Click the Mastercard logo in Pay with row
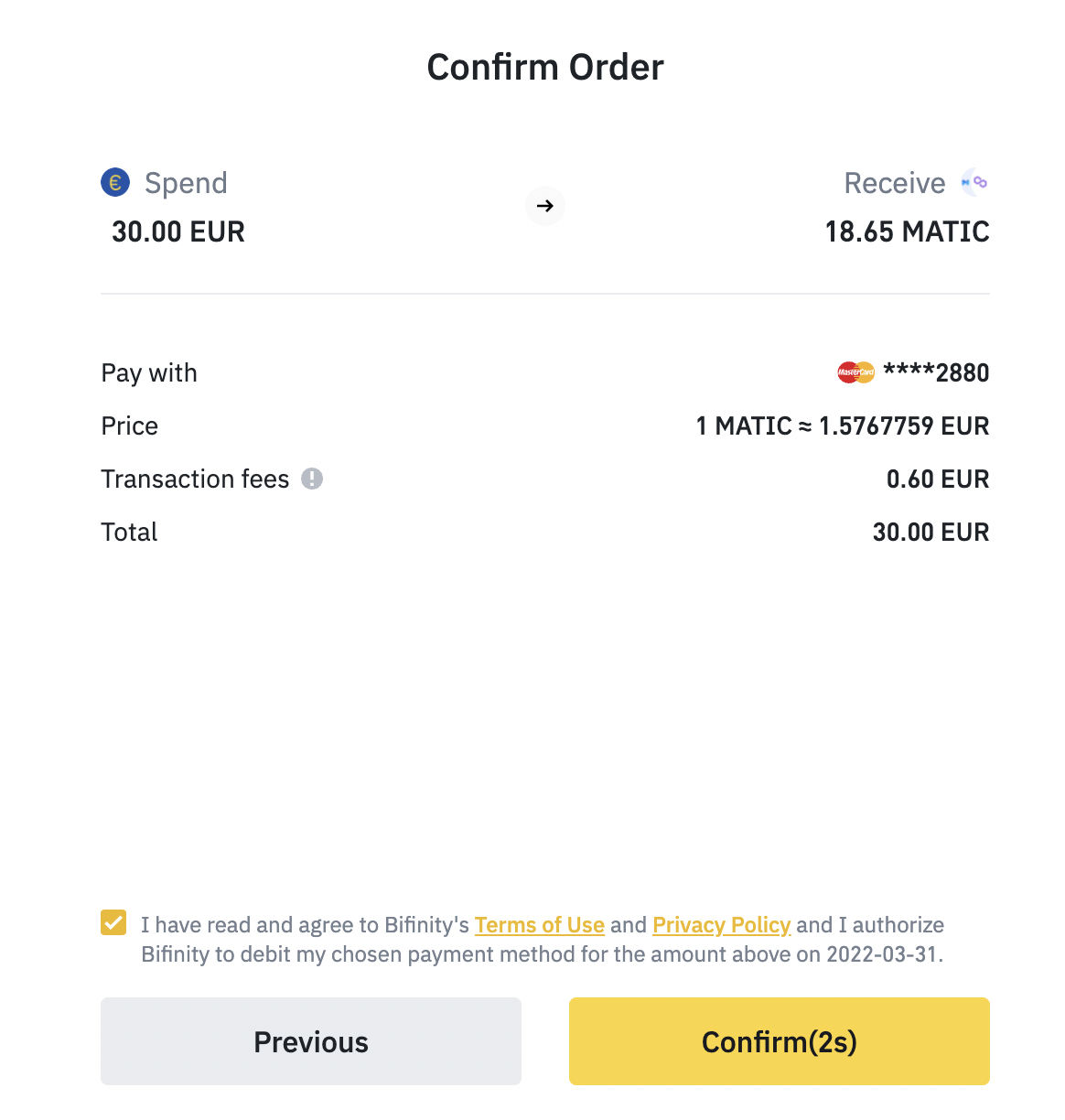This screenshot has width=1065, height=1120. pos(856,372)
